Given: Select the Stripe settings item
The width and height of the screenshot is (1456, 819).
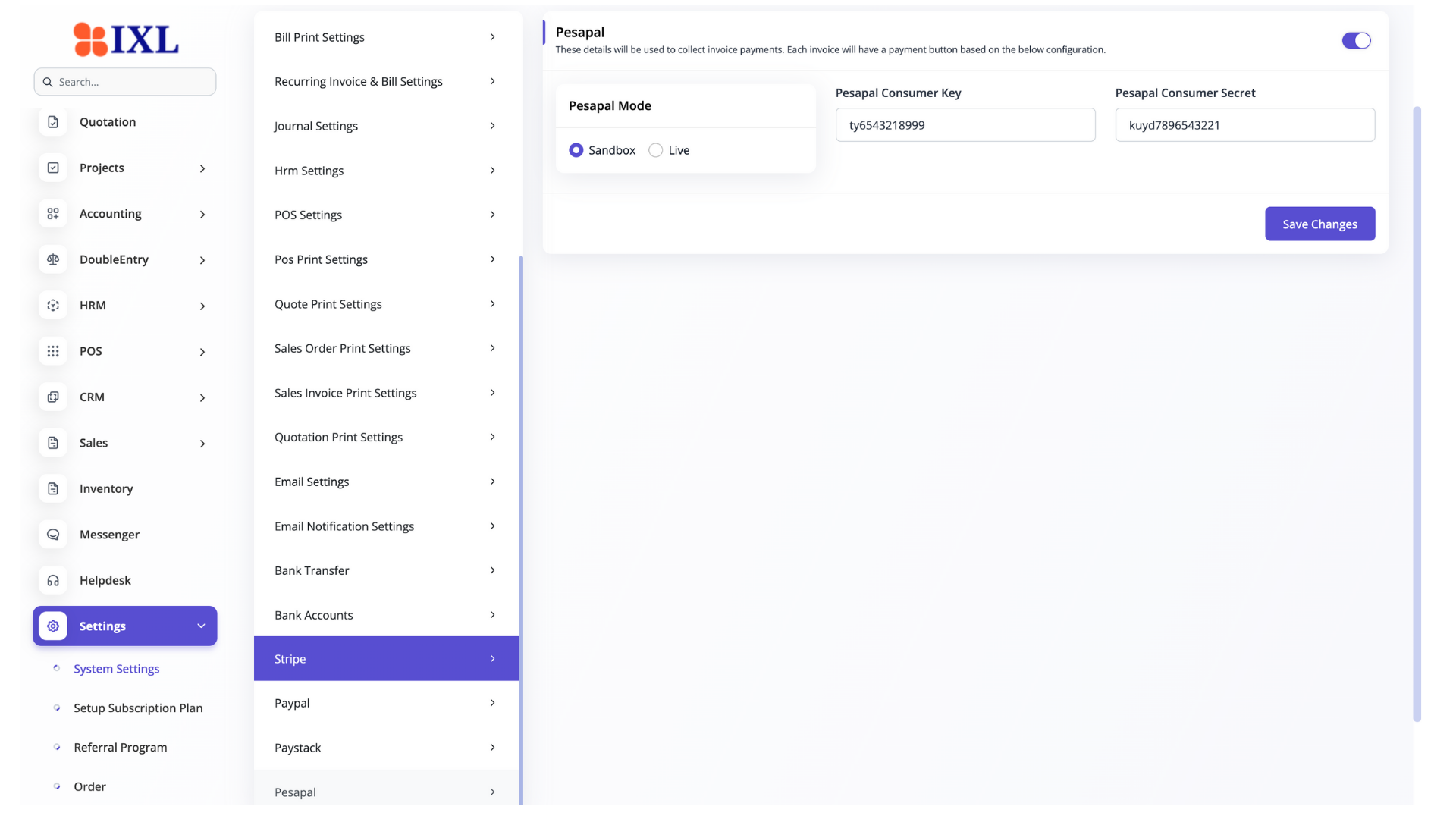Looking at the screenshot, I should coord(386,658).
